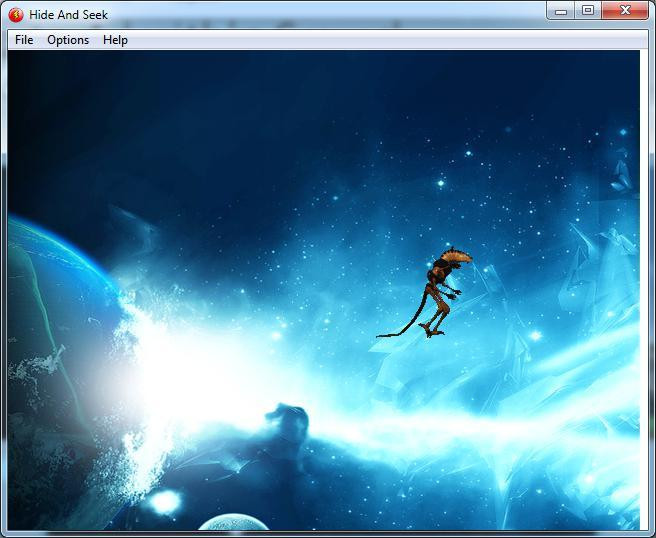Maximize the Hide And Seek window
This screenshot has width=656, height=538.
click(x=588, y=10)
